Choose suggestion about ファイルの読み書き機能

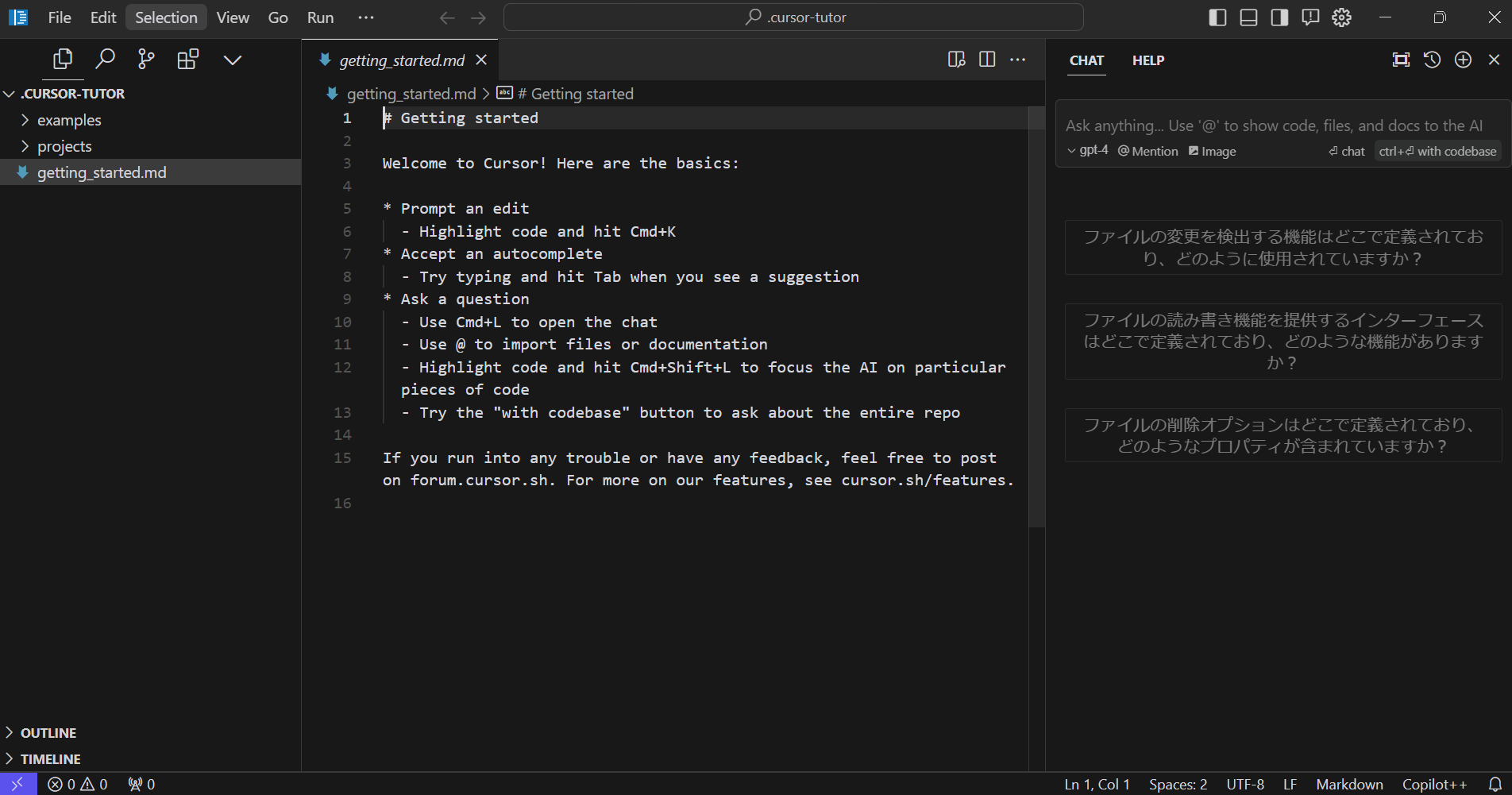click(x=1283, y=341)
